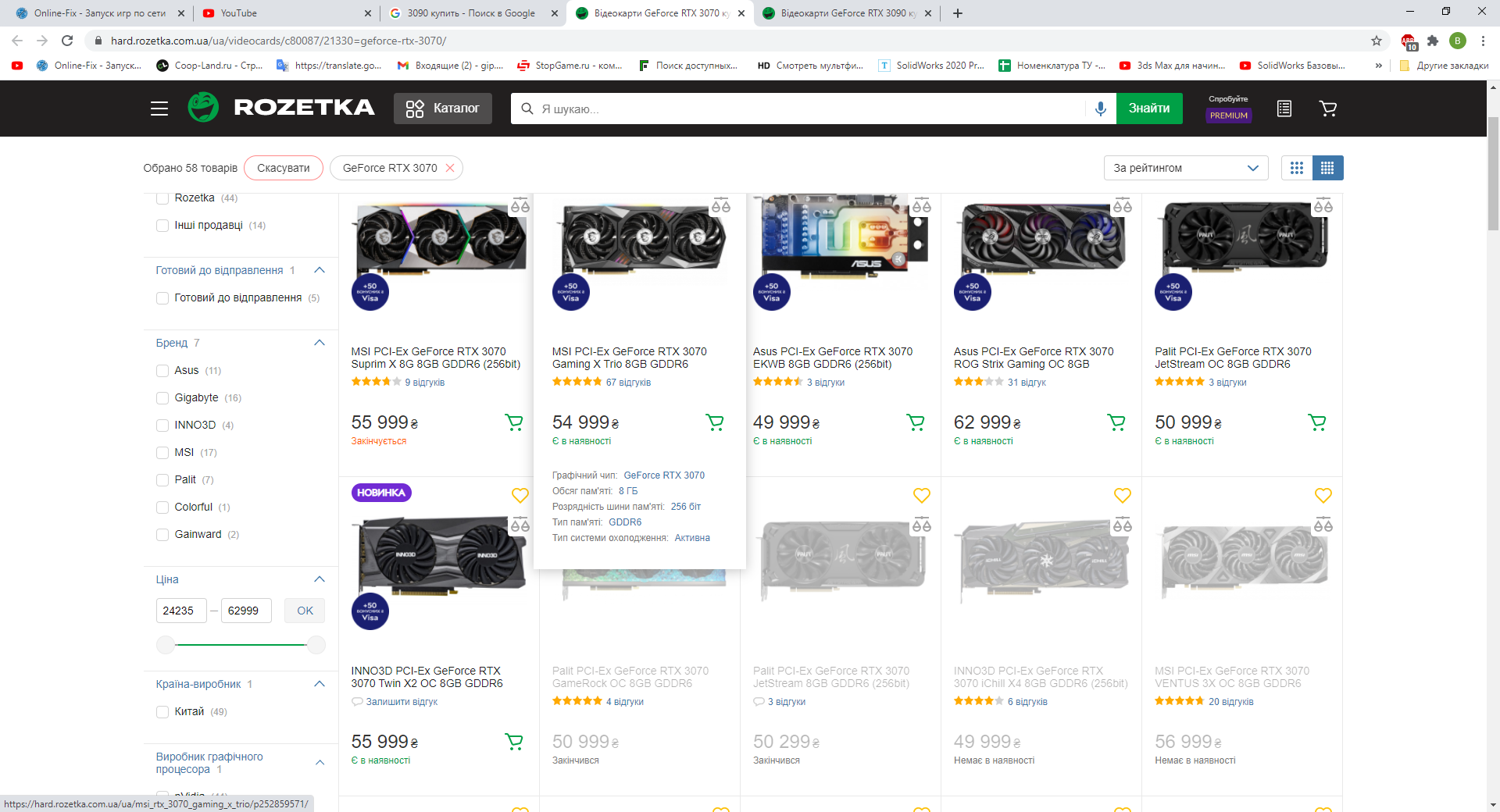The width and height of the screenshot is (1500, 812).
Task: Add MSI Suprim X to comparison
Action: (520, 206)
